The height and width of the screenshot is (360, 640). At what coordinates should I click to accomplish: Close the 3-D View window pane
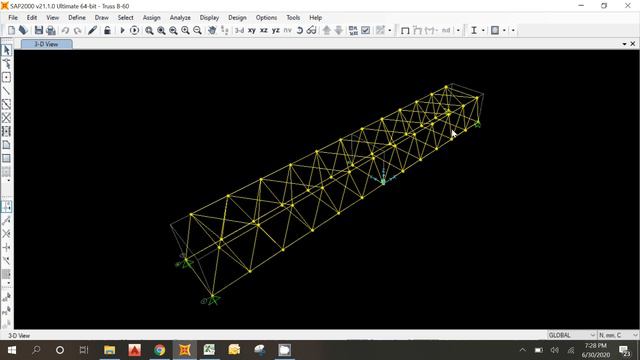633,44
